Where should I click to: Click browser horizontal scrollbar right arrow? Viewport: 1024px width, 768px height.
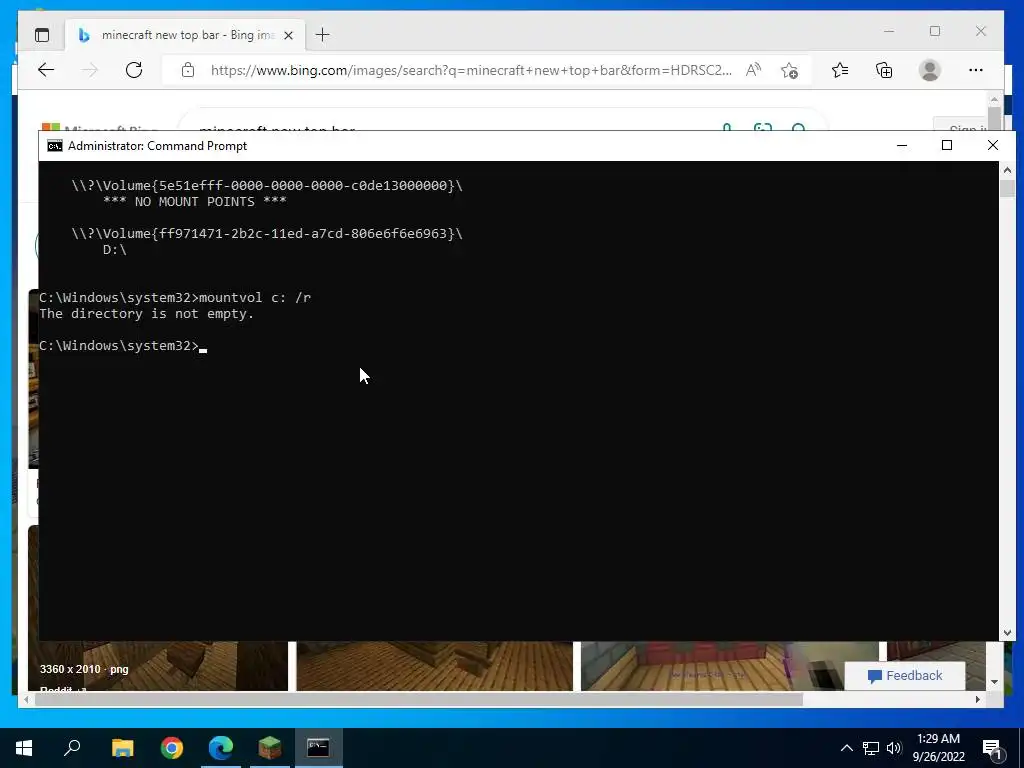(x=978, y=699)
